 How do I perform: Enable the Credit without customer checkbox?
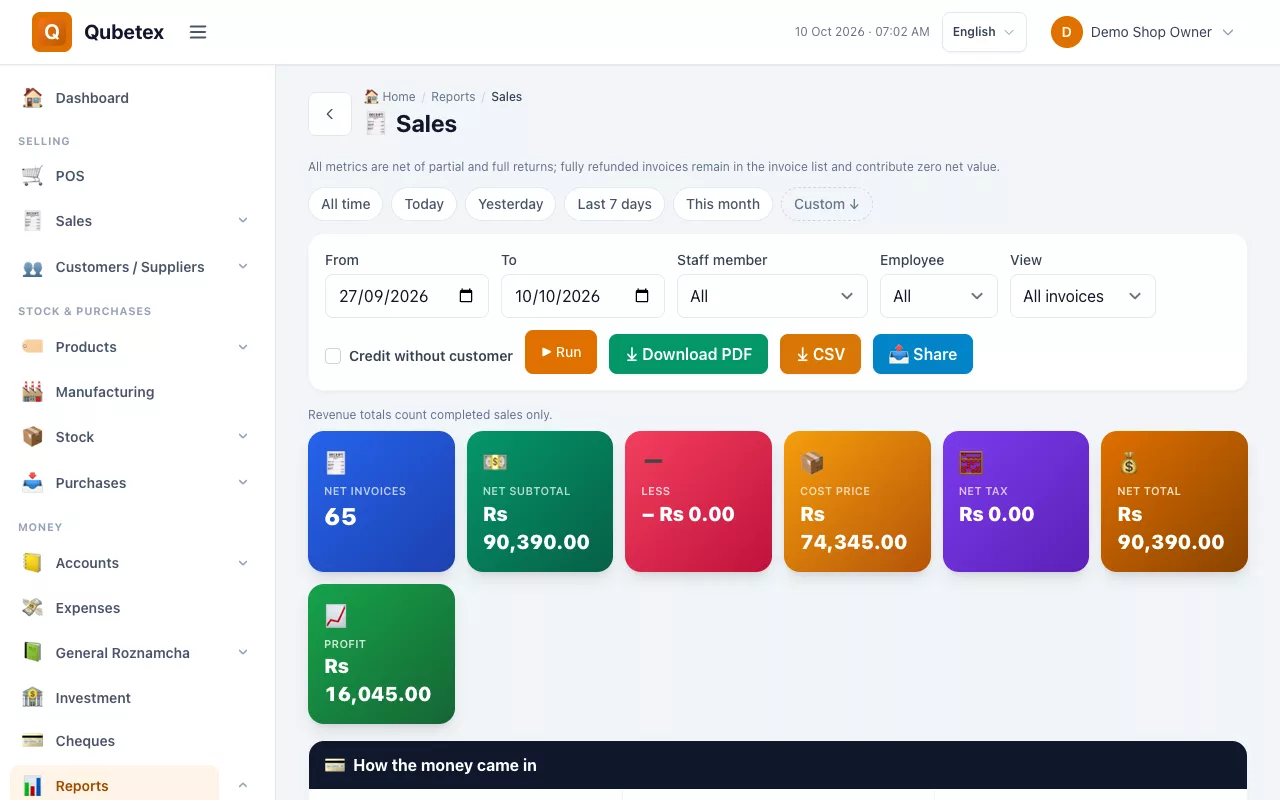[333, 356]
